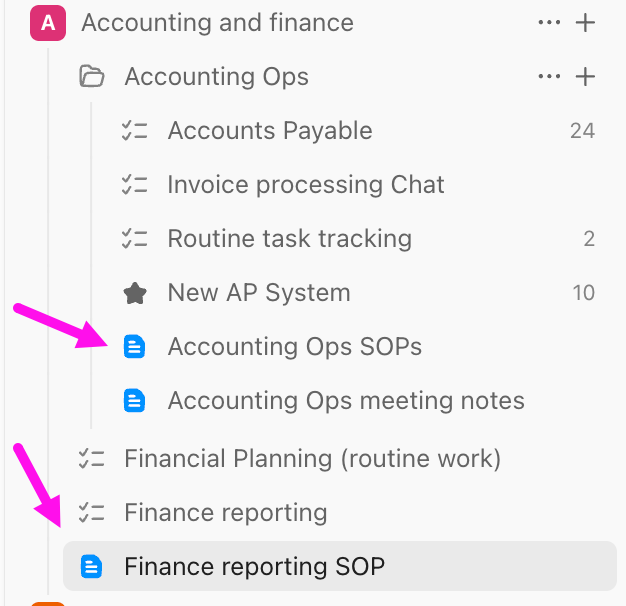The height and width of the screenshot is (606, 626).
Task: Click the list icon for Financial Planning (routine work)
Action: click(x=91, y=458)
